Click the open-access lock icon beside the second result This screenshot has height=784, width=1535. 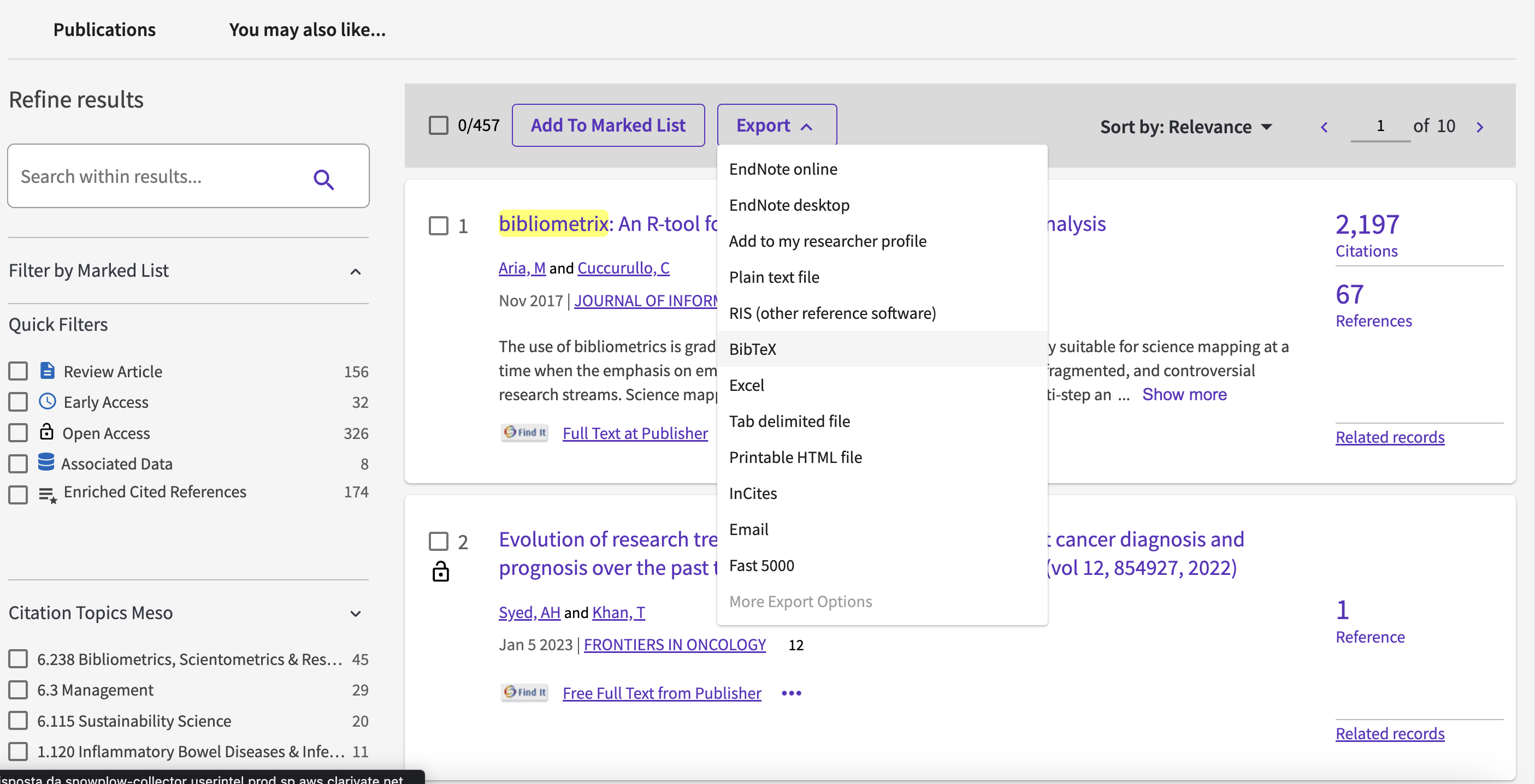(440, 572)
